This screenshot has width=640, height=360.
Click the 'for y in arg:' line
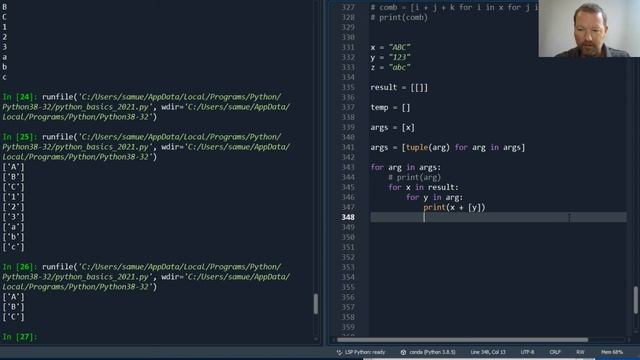point(434,197)
